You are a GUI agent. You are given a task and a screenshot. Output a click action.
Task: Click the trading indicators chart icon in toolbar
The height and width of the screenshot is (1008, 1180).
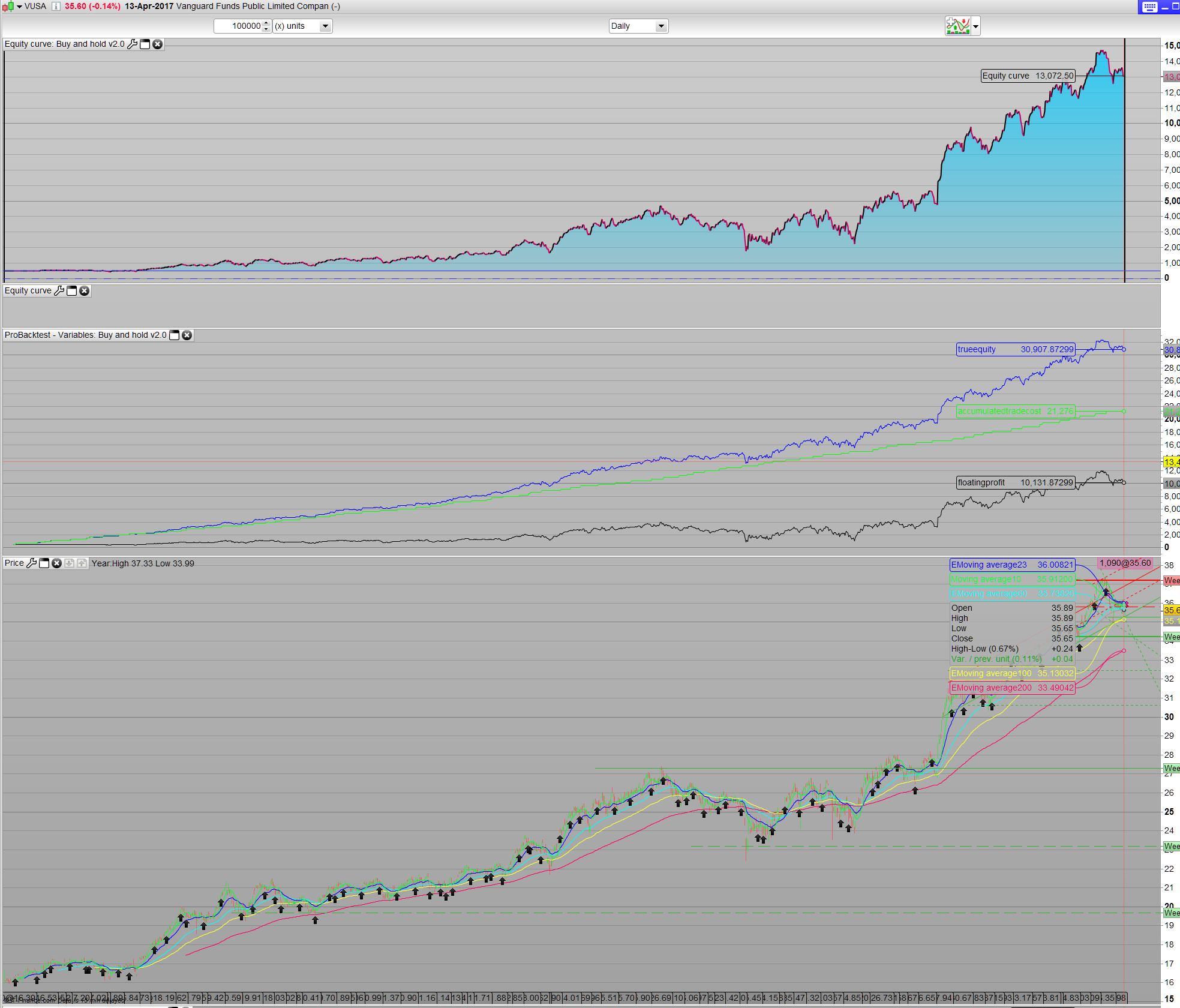pos(957,26)
